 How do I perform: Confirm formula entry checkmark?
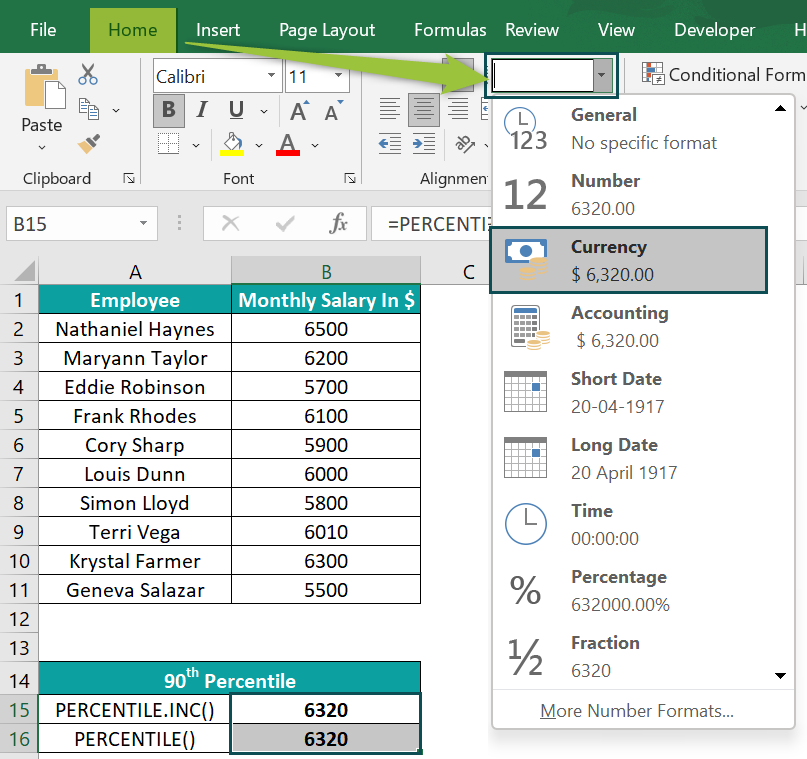tap(285, 224)
